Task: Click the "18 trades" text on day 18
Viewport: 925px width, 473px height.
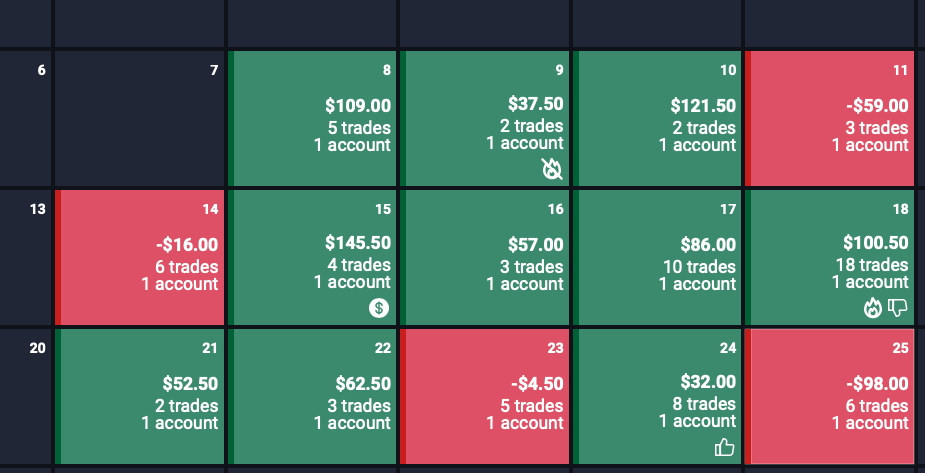Action: pos(872,265)
